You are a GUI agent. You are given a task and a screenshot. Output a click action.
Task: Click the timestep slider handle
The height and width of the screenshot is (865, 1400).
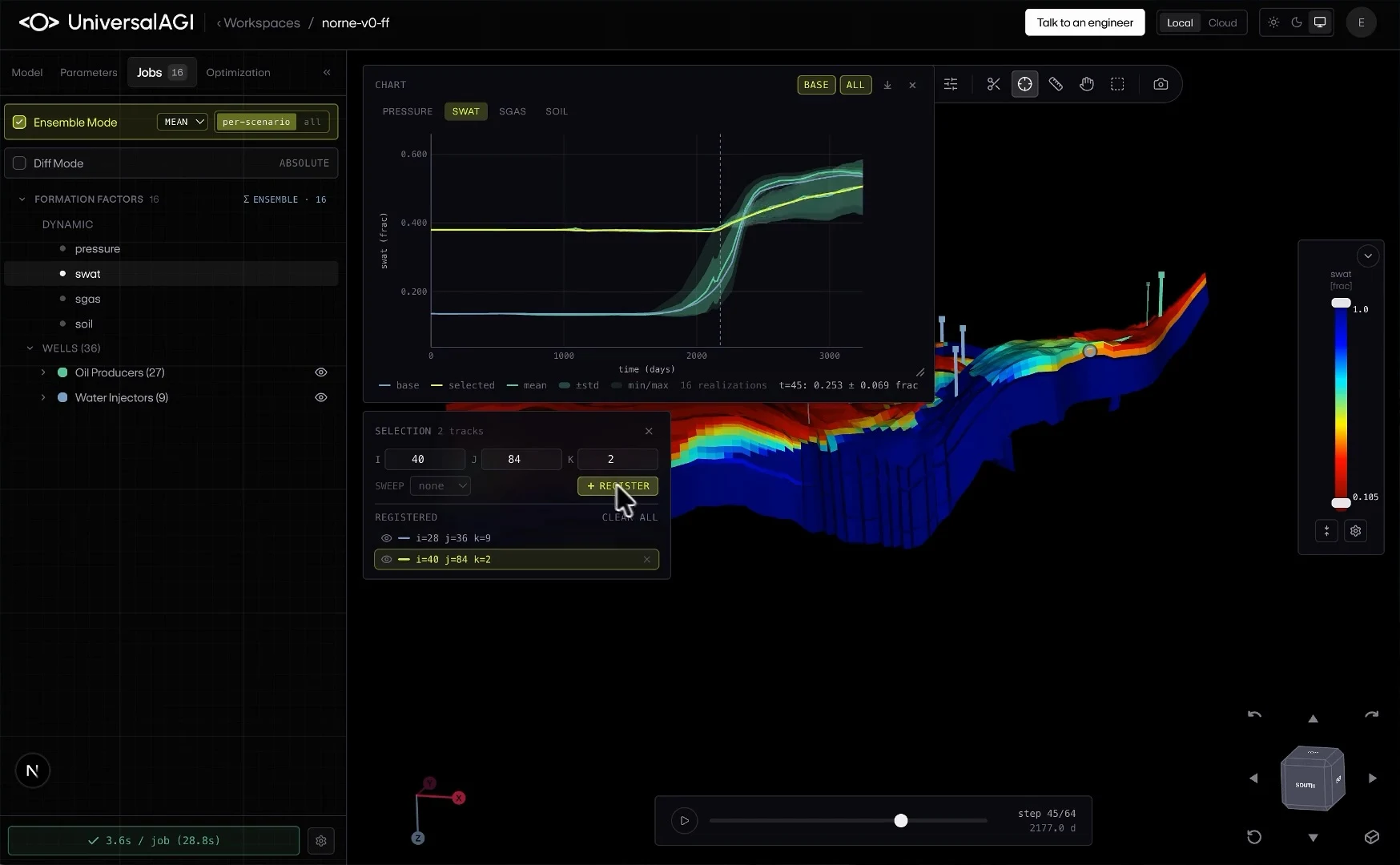pyautogui.click(x=901, y=821)
